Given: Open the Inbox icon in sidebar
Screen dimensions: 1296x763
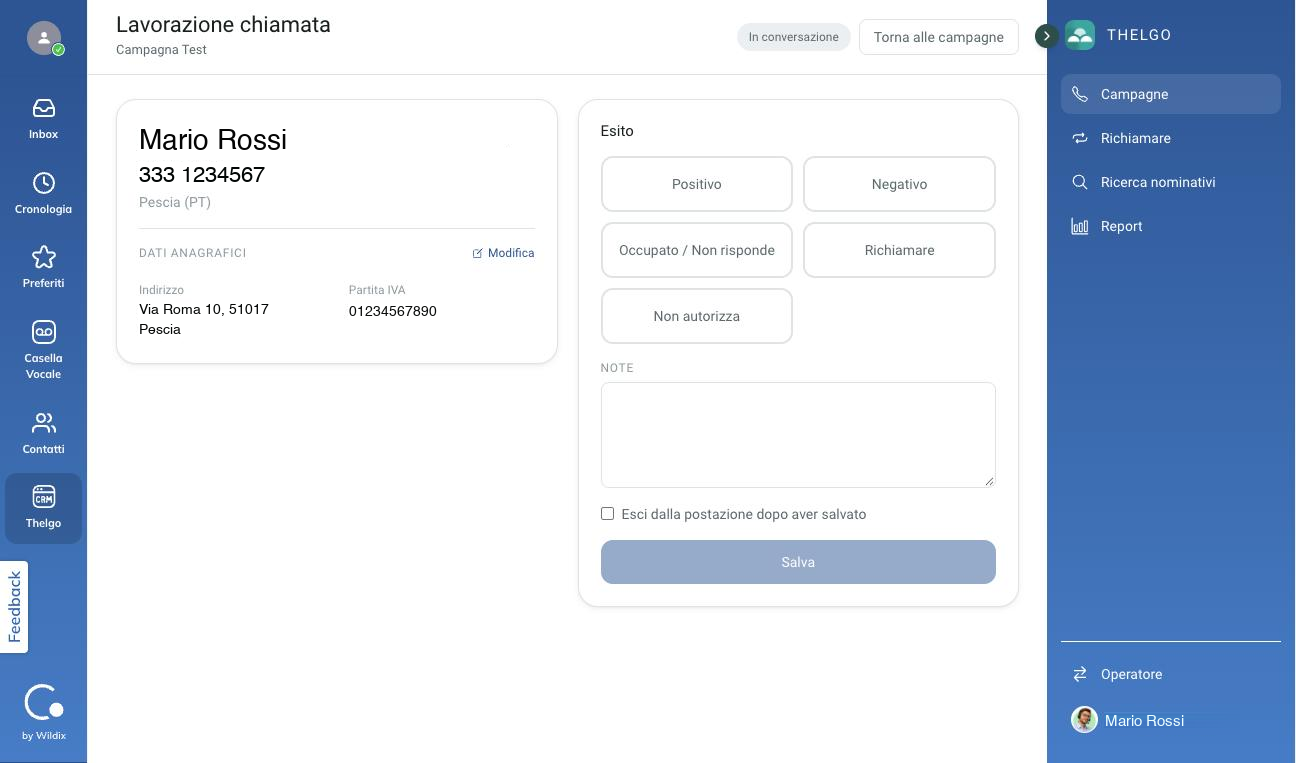Looking at the screenshot, I should pyautogui.click(x=43, y=108).
